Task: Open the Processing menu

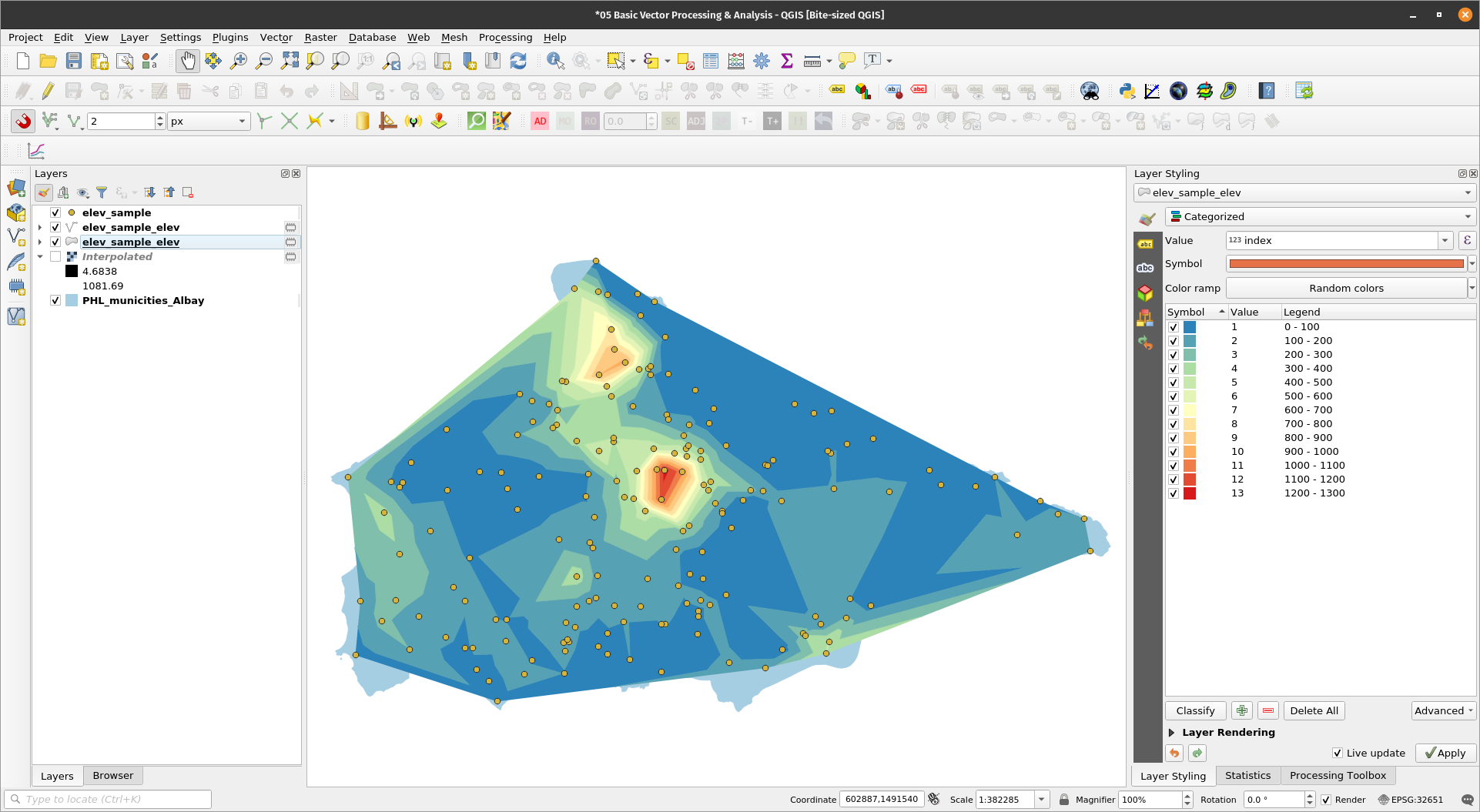Action: pyautogui.click(x=504, y=37)
